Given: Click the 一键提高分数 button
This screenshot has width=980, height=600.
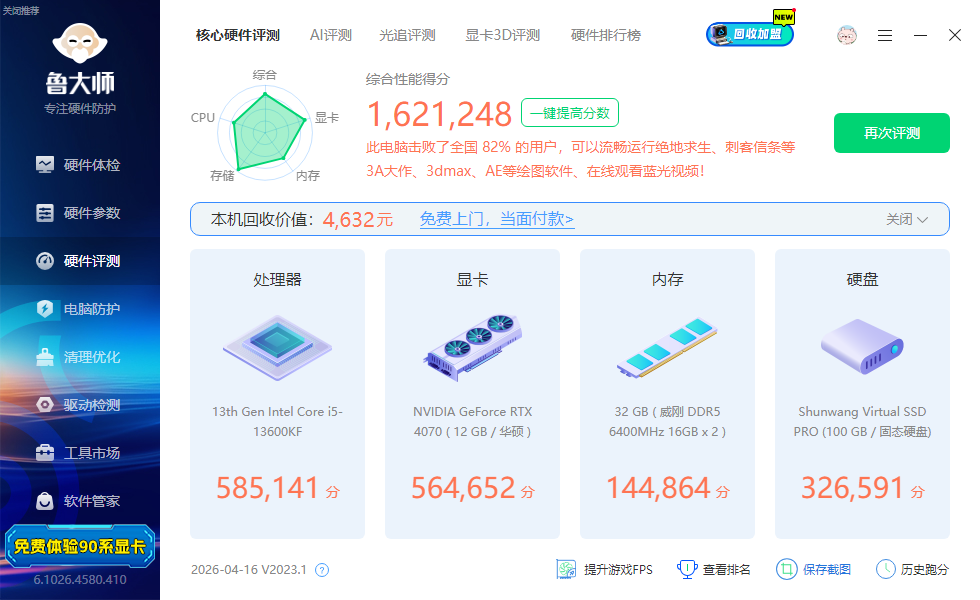Looking at the screenshot, I should (569, 113).
